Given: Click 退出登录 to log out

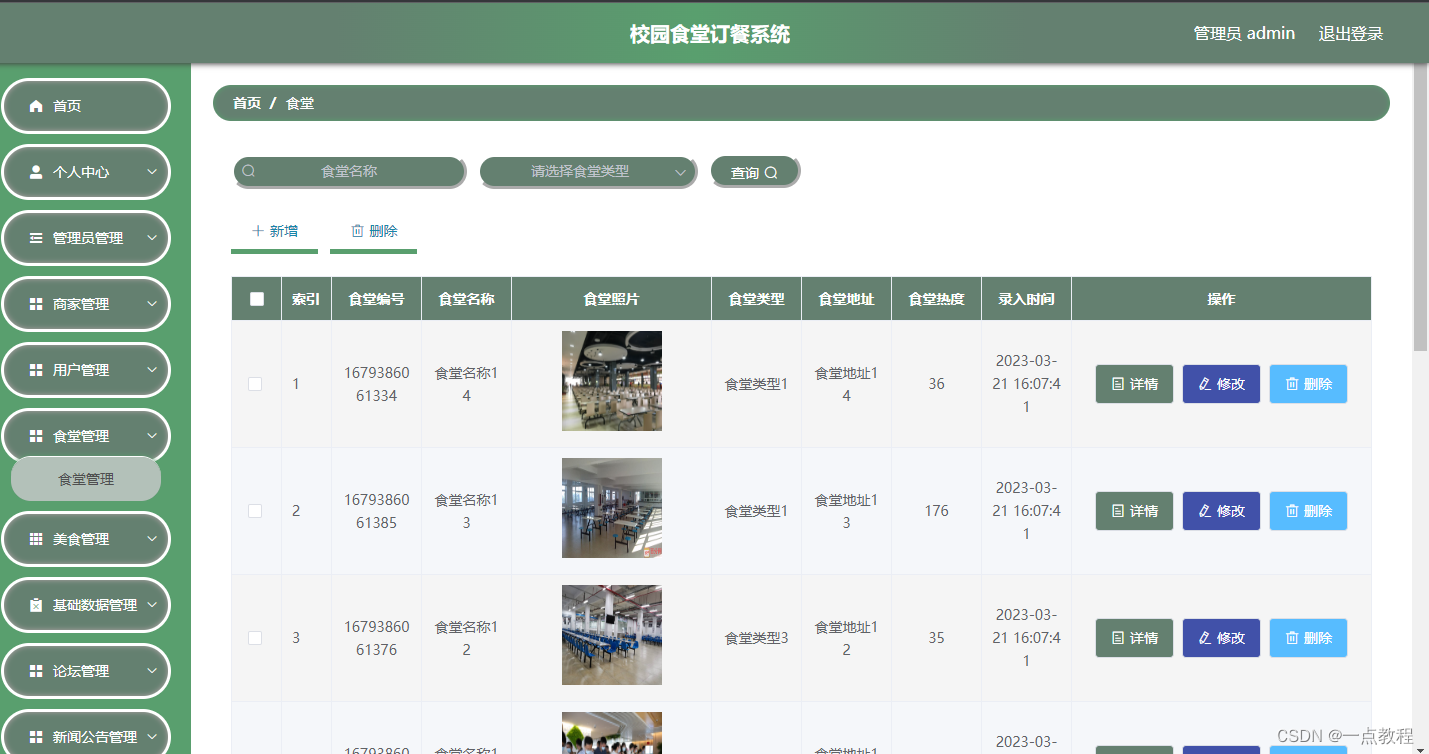Looking at the screenshot, I should pos(1350,33).
